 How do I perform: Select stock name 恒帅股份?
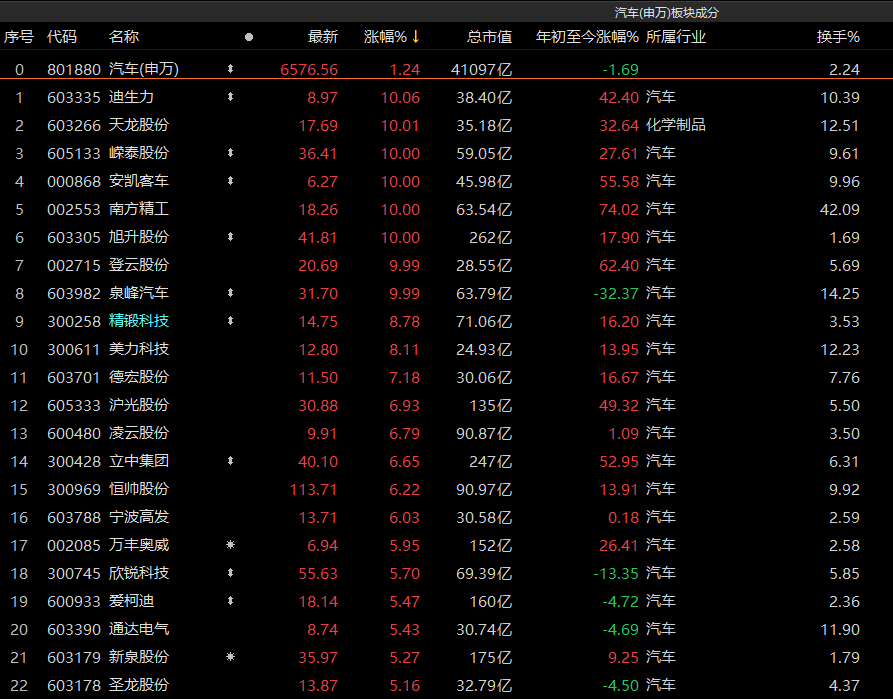pyautogui.click(x=139, y=489)
